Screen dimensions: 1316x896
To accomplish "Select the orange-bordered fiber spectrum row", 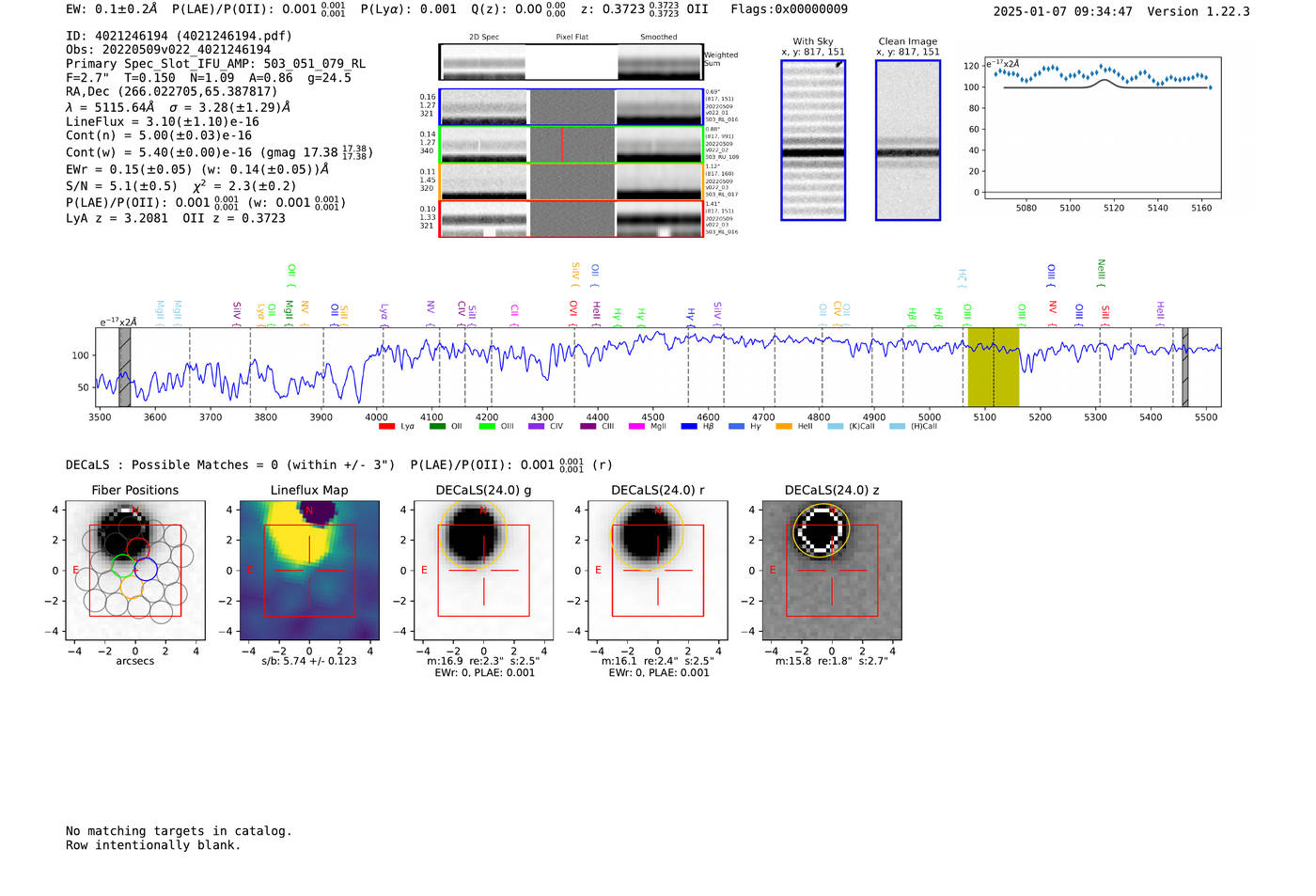I will pos(572,181).
